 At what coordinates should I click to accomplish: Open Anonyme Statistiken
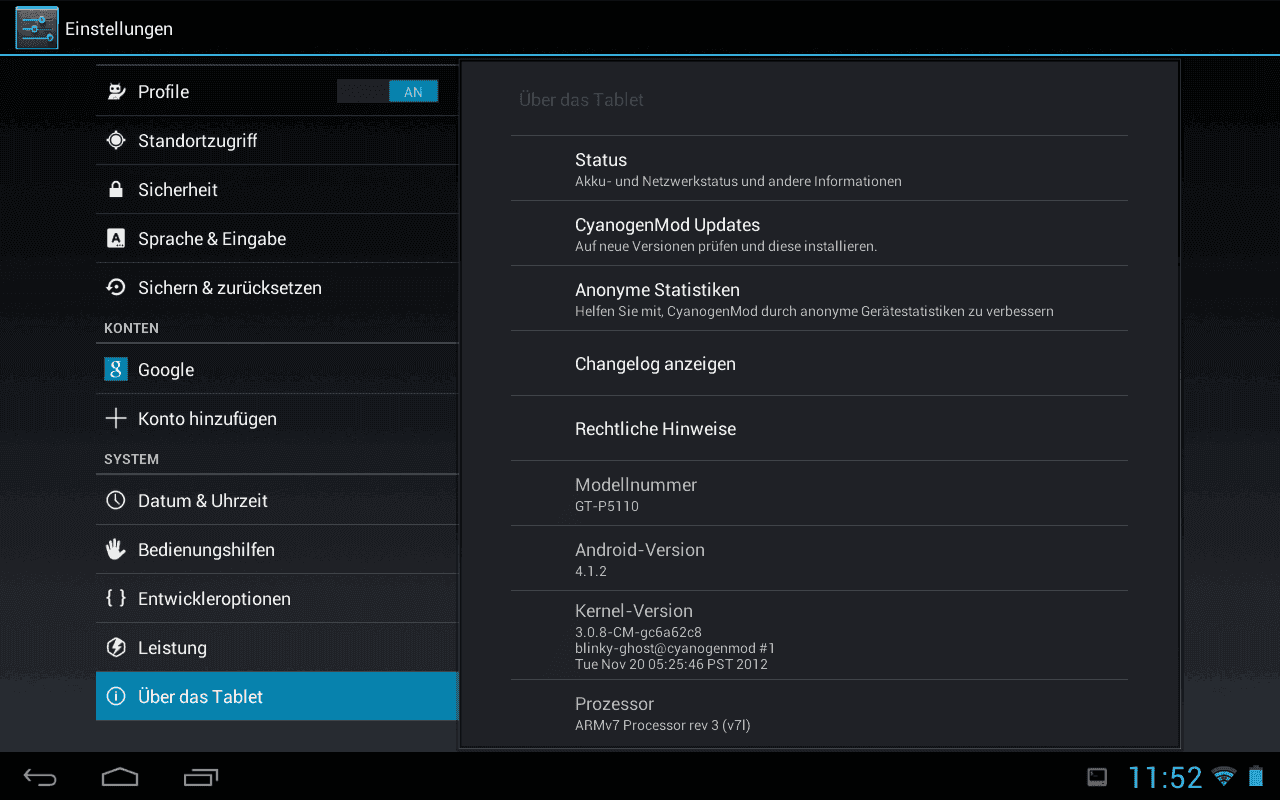coord(819,299)
